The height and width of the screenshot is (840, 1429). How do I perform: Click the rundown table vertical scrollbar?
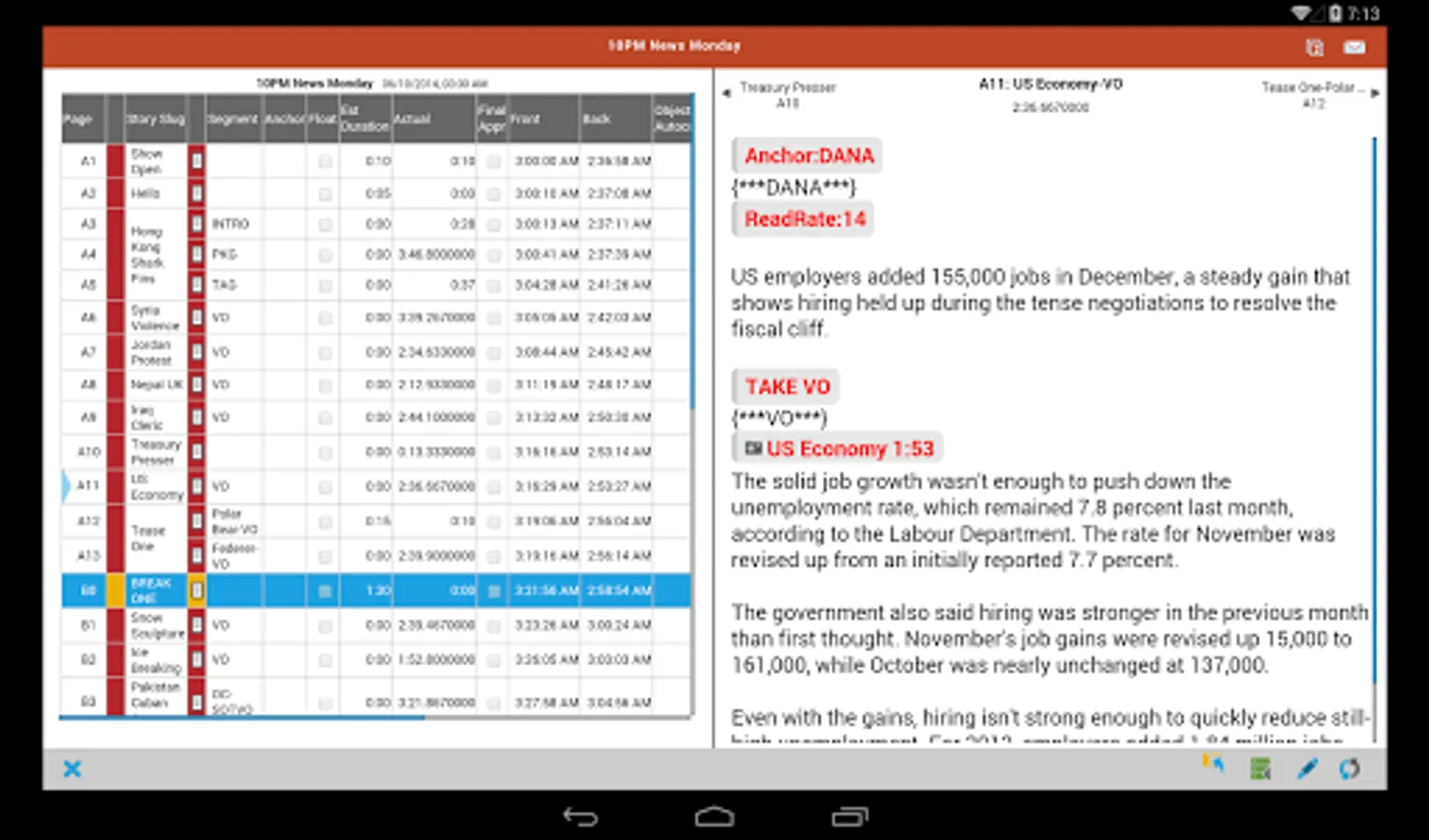pos(692,252)
